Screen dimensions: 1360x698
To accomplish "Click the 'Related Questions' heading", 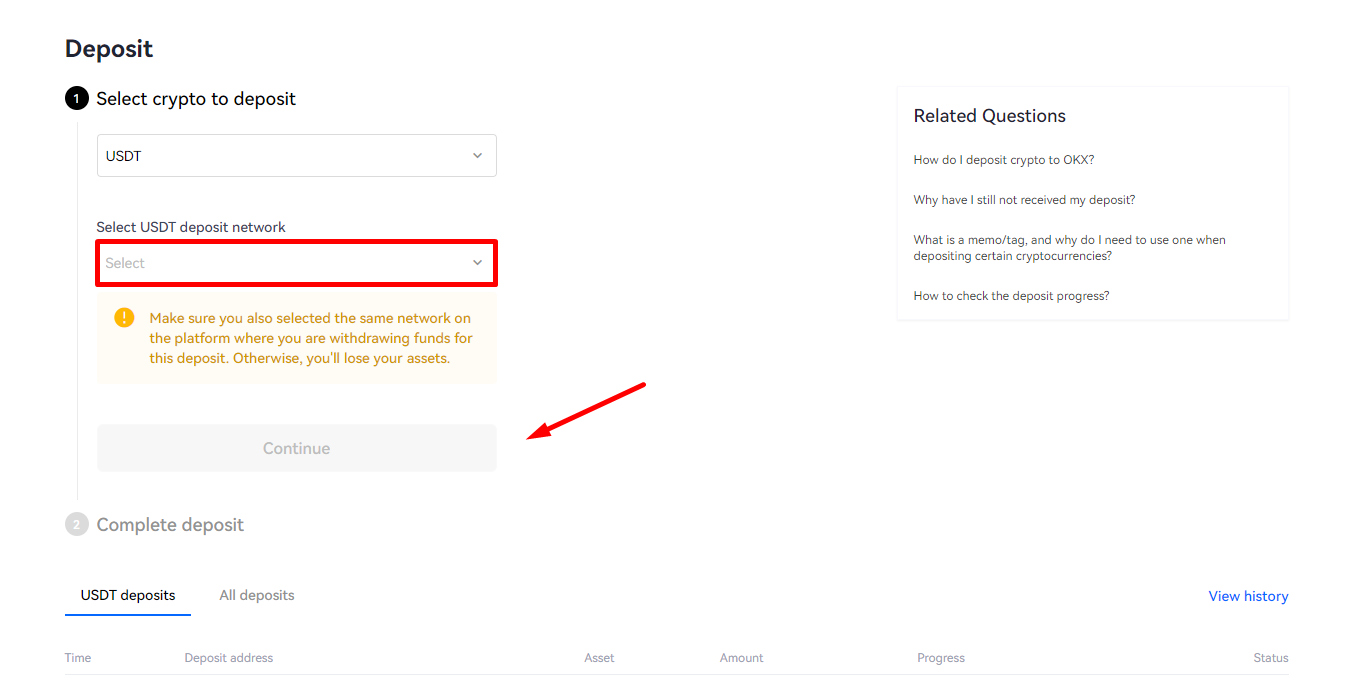I will point(989,116).
